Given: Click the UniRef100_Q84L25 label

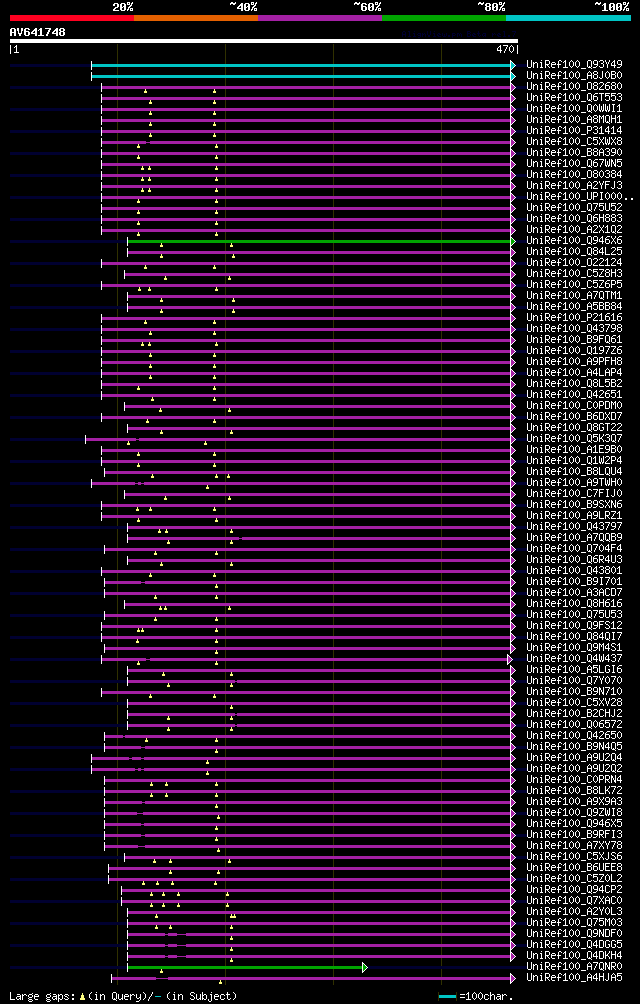Looking at the screenshot, I should pos(574,252).
